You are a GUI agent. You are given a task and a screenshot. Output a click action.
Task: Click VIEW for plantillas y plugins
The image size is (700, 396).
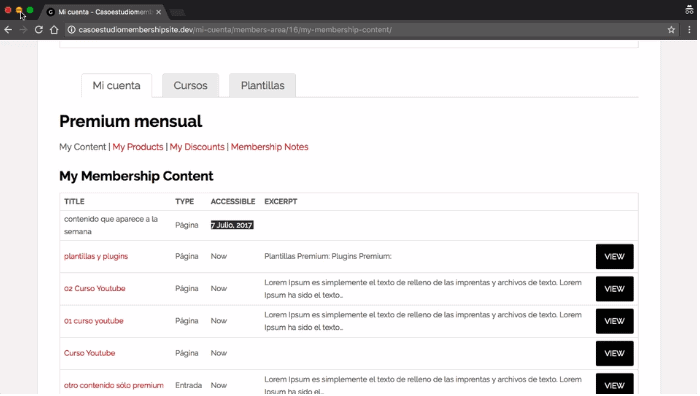point(615,257)
